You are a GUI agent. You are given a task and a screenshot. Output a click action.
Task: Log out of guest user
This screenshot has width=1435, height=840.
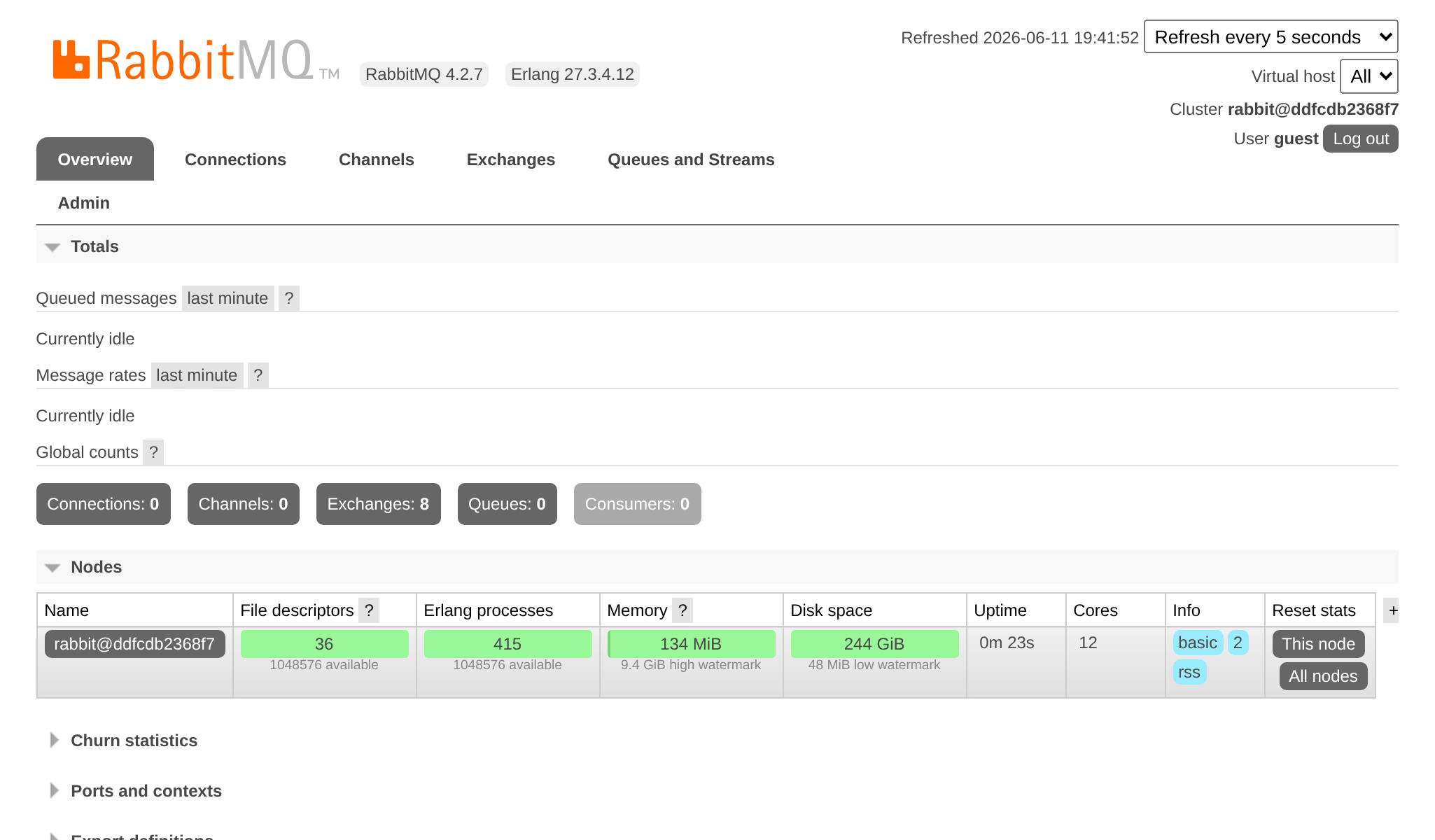coord(1361,139)
